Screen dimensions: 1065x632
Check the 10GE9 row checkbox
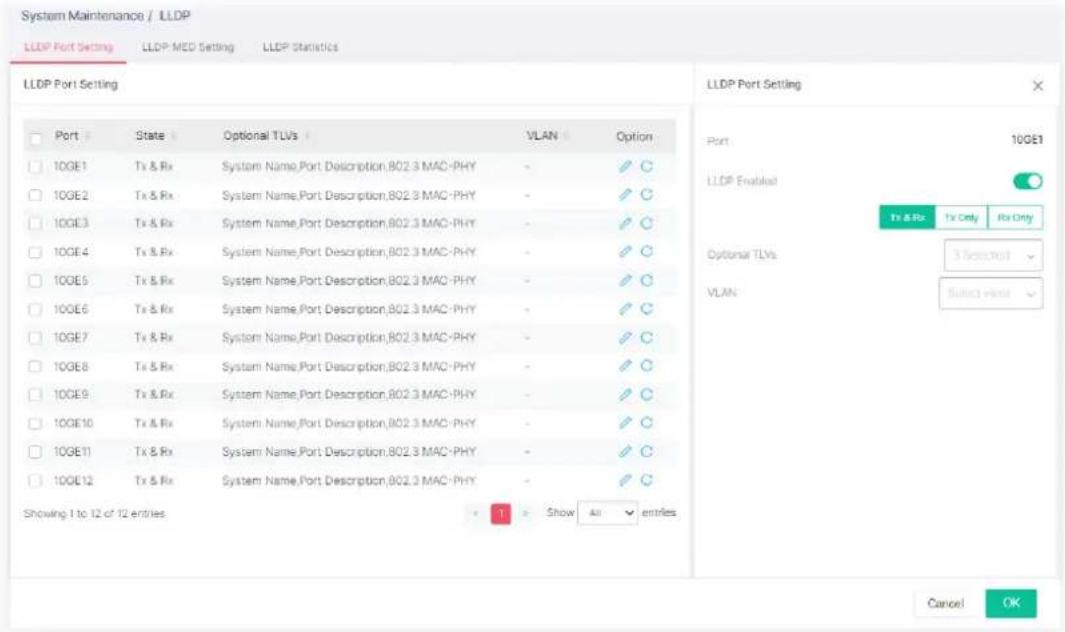[x=35, y=395]
